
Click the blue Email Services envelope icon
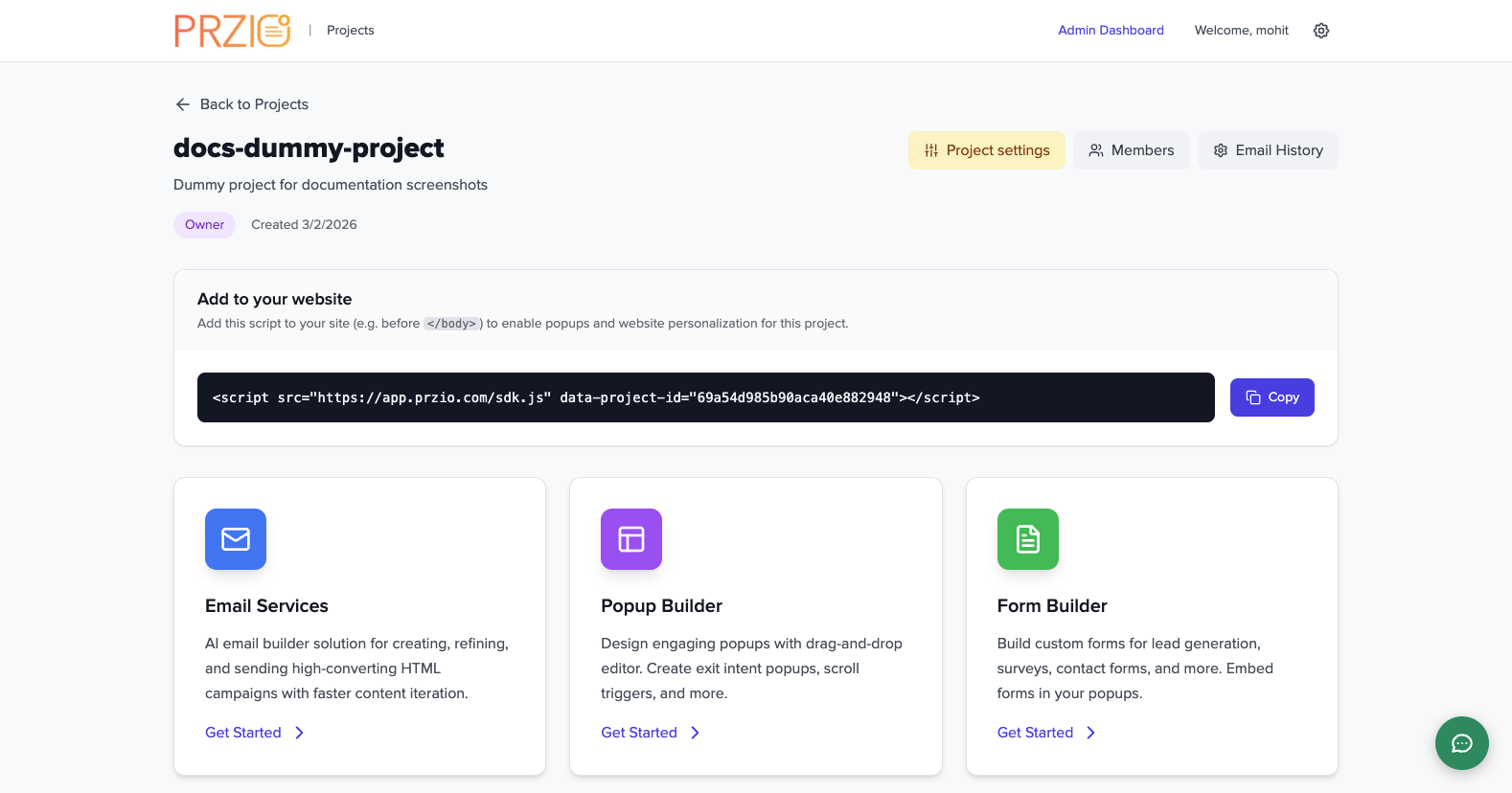tap(236, 539)
